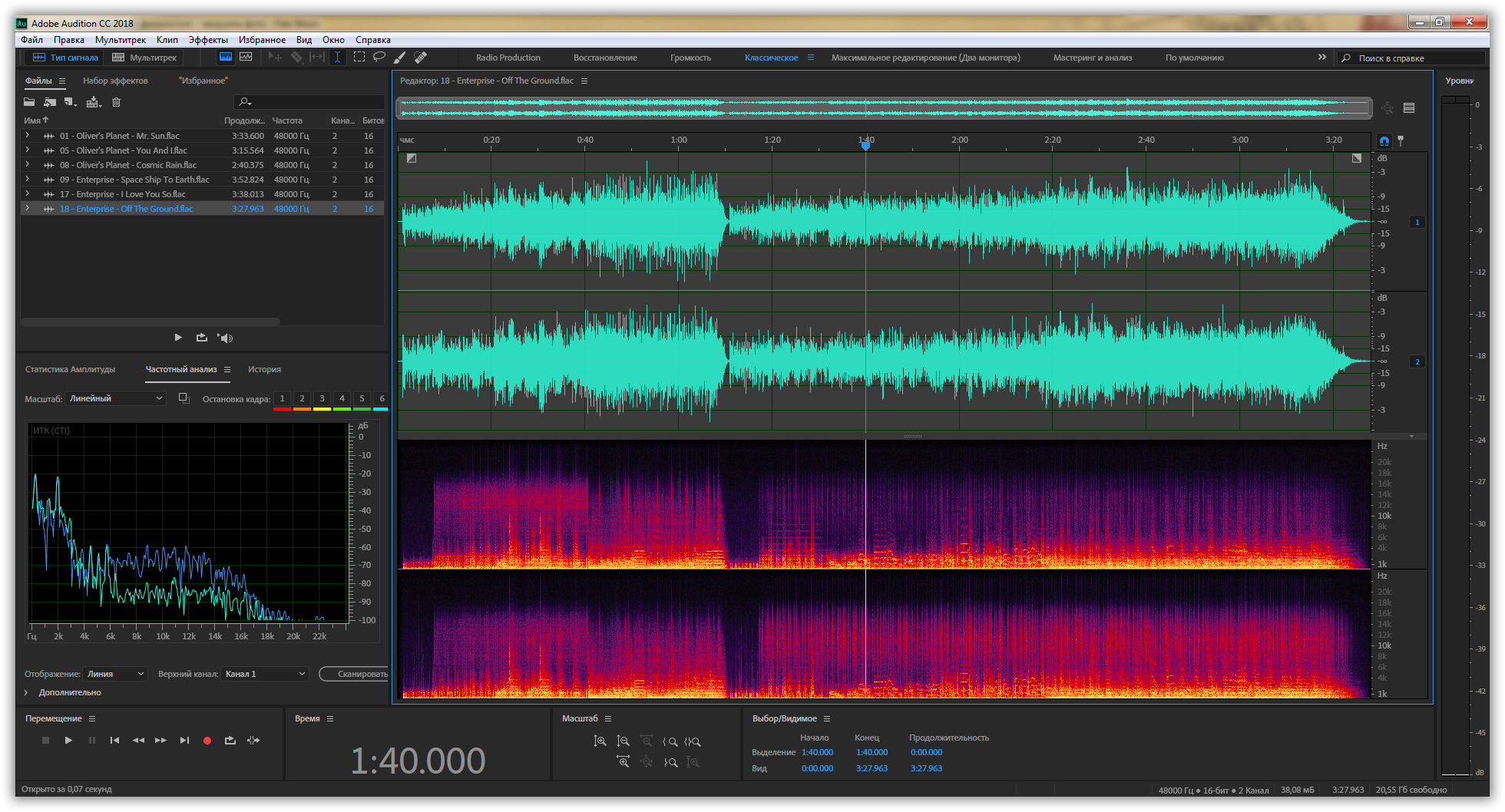Expand file 01 - Oliver's Planet - Mr. Sun.flac
Screen dimensions: 1505x812
pyautogui.click(x=28, y=135)
